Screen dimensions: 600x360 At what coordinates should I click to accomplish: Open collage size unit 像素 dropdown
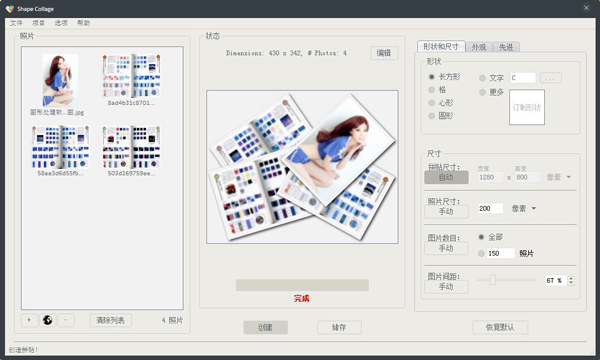559,177
